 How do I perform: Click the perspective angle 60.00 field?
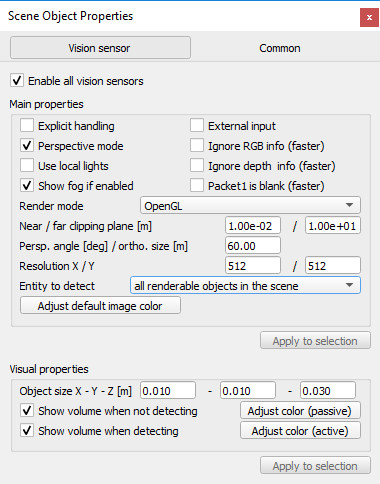pos(253,246)
